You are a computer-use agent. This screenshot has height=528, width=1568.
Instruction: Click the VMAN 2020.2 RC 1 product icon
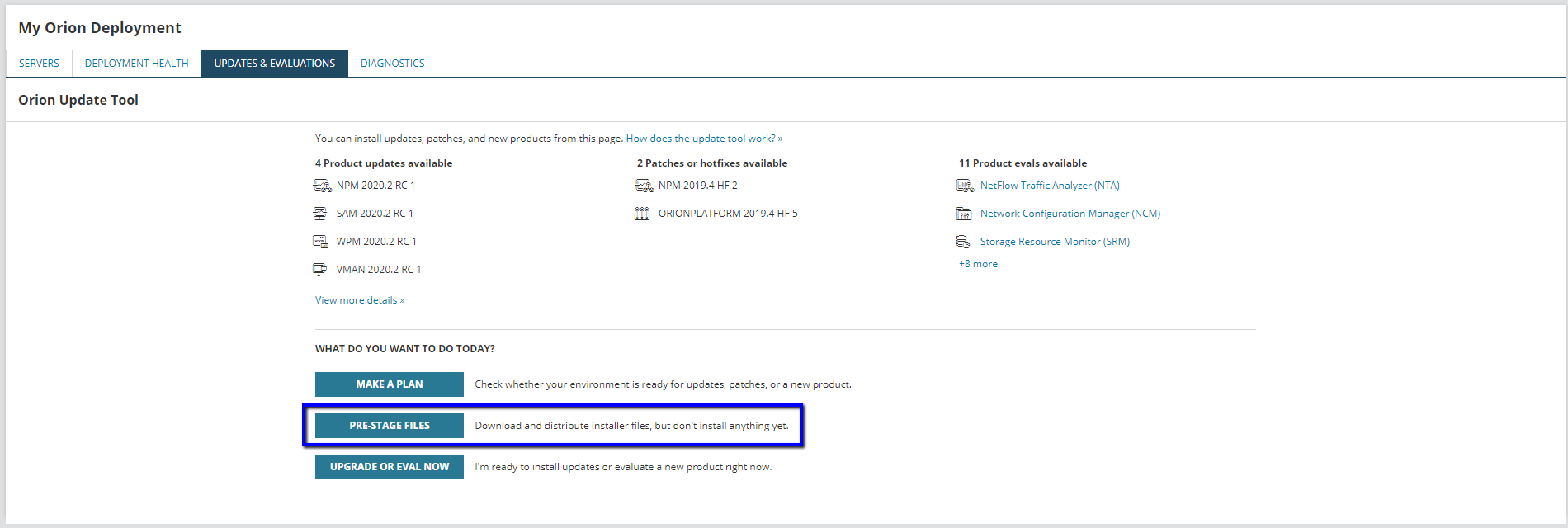point(320,270)
